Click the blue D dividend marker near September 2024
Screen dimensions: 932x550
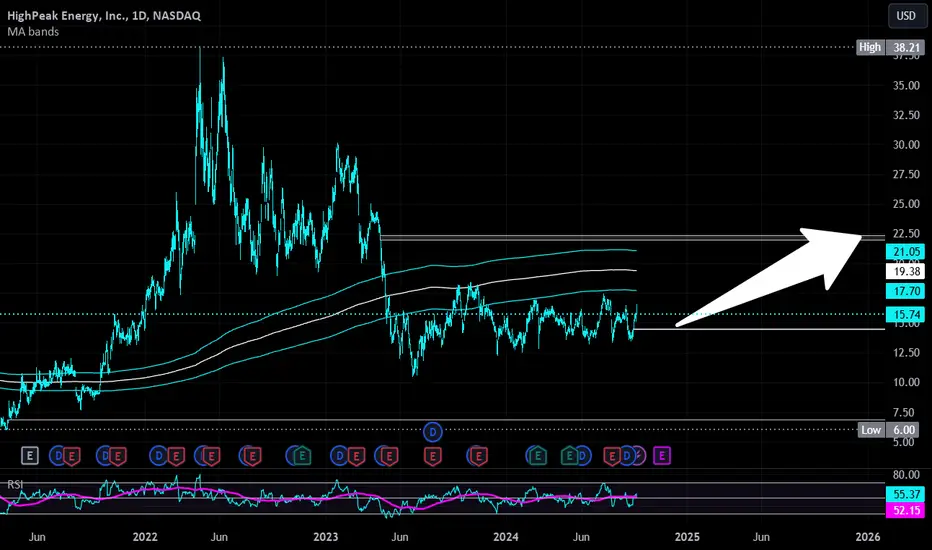point(626,456)
